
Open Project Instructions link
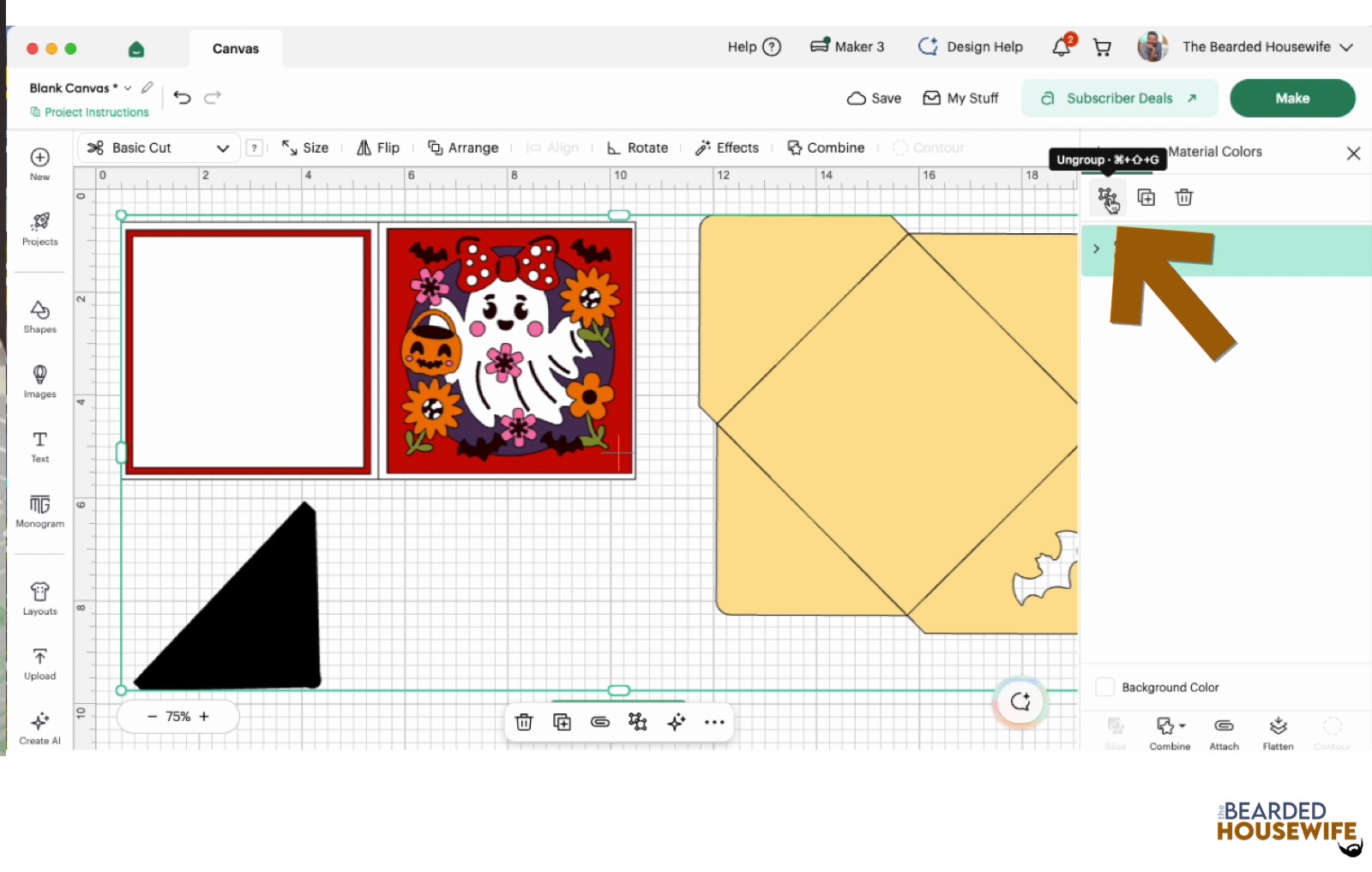89,112
